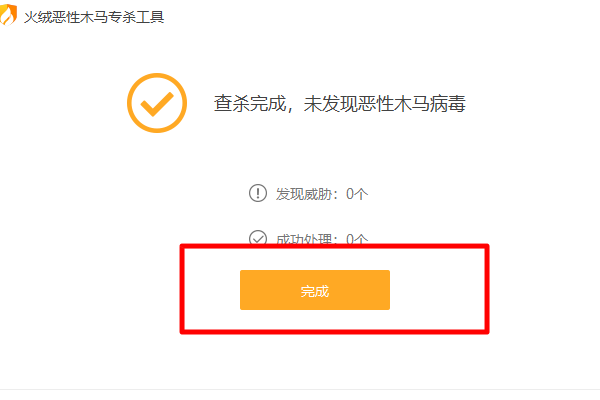The image size is (600, 400).
Task: Click blank space left of 完成 inside red box
Action: 211,290
